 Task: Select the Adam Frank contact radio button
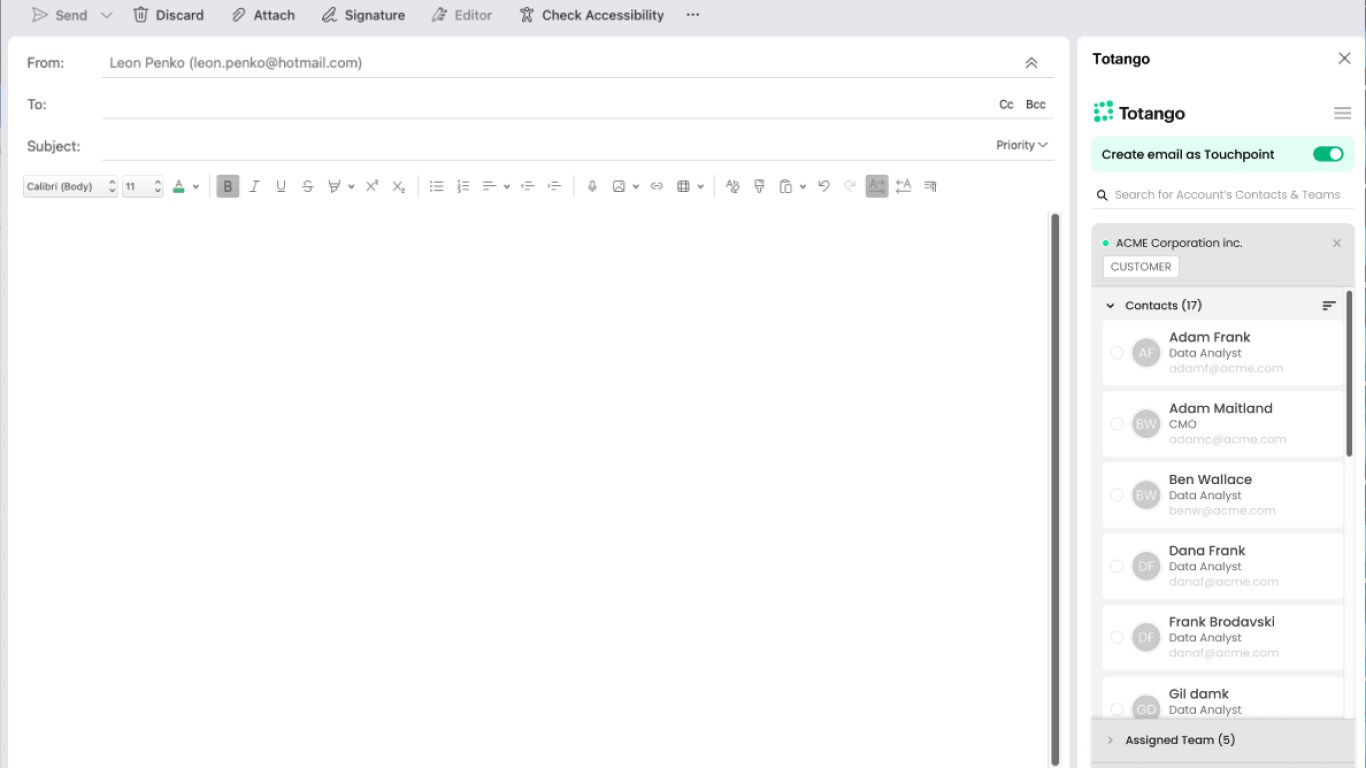click(1117, 352)
